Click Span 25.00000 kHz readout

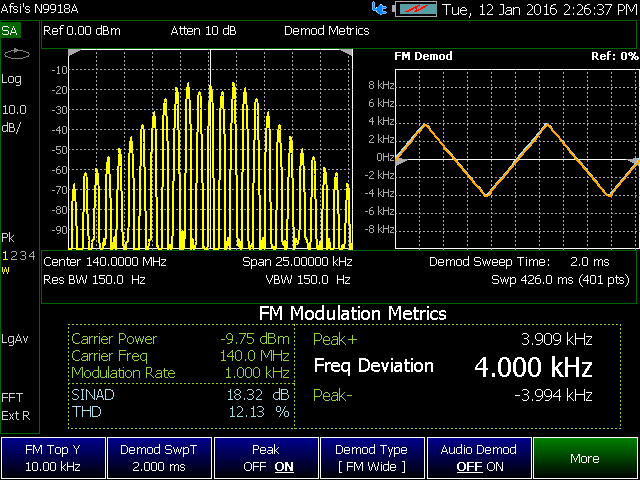(x=297, y=262)
